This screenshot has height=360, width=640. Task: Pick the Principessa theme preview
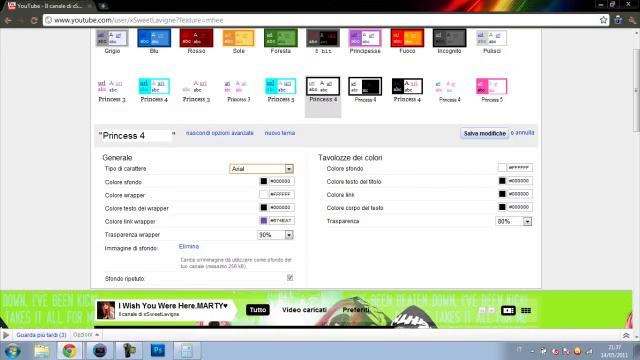pos(365,38)
